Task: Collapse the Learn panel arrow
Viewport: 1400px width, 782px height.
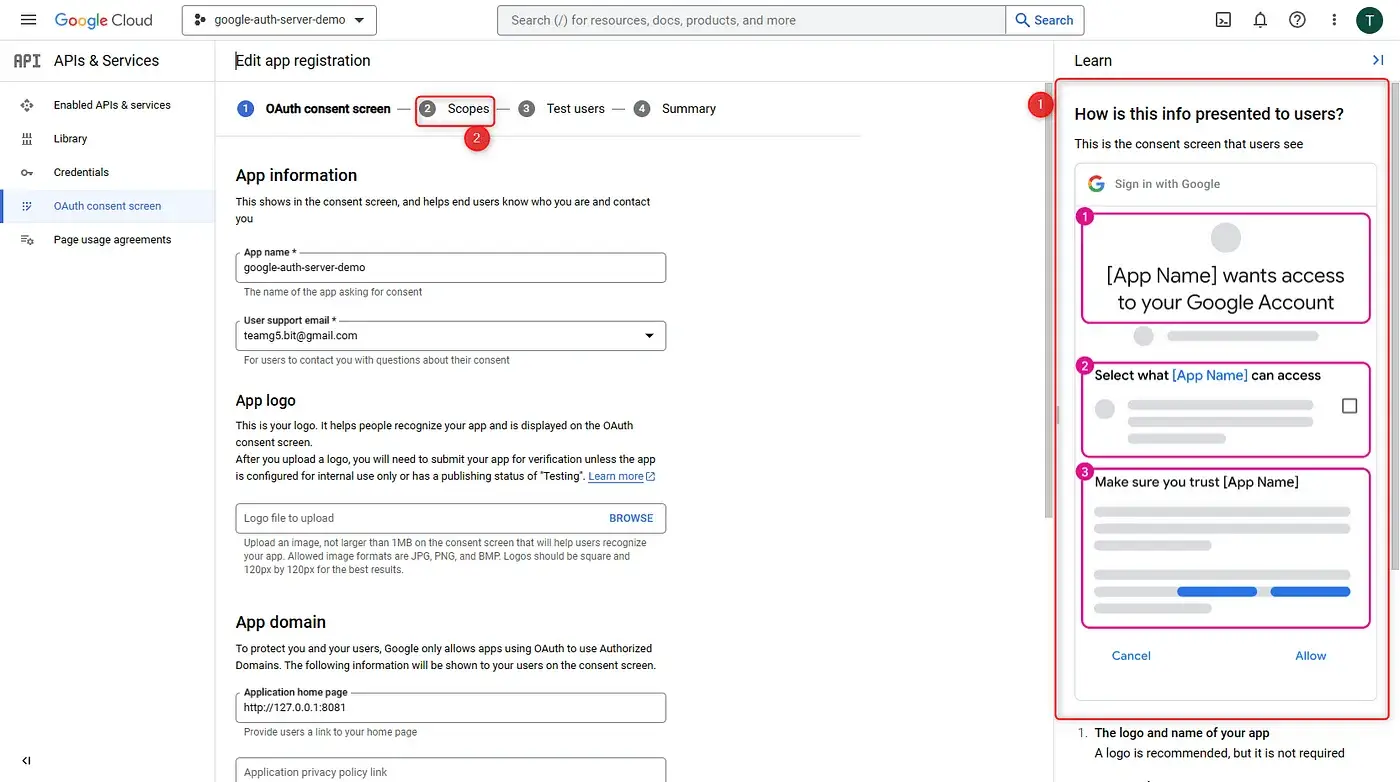Action: click(x=1378, y=60)
